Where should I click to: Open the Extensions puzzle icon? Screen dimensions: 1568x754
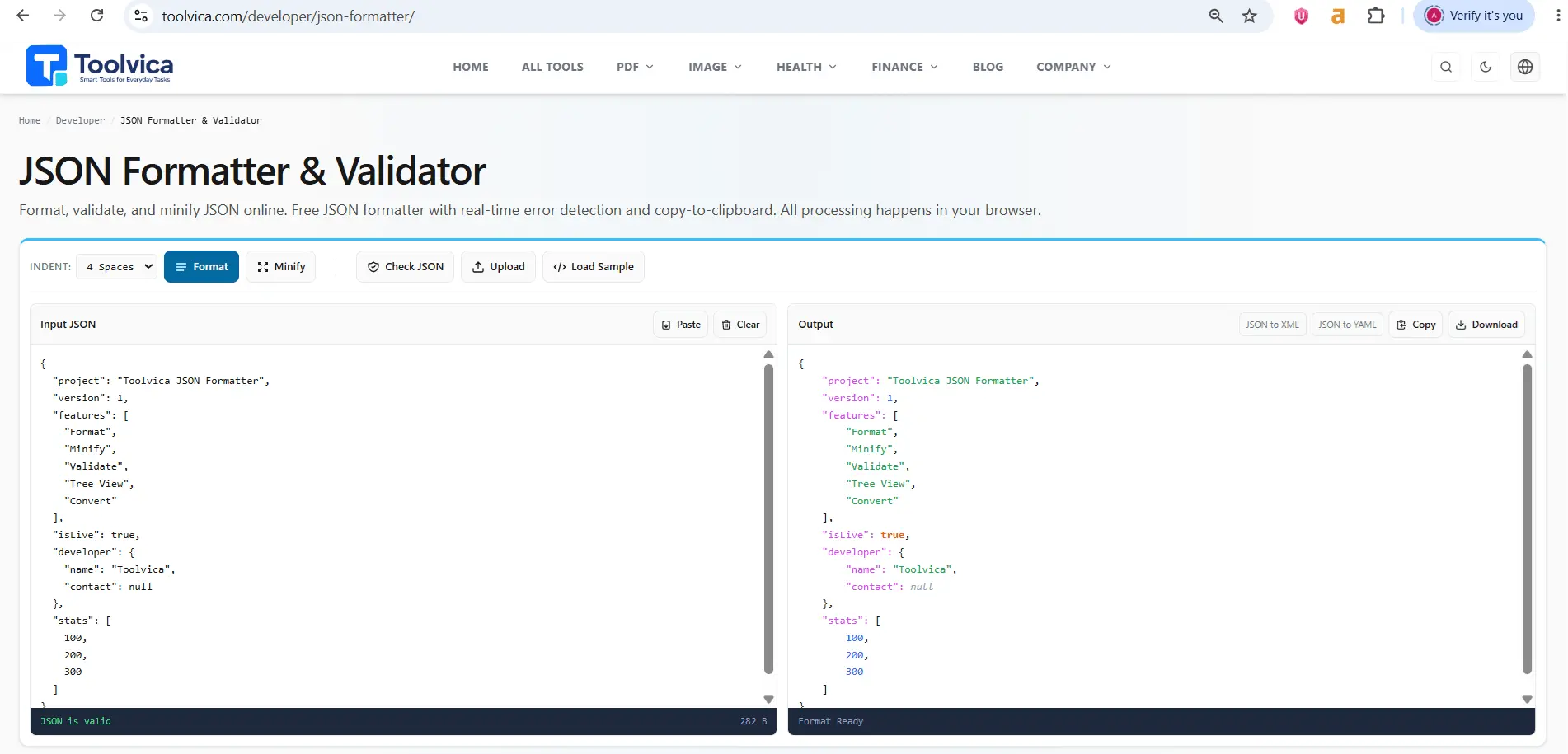pos(1376,16)
